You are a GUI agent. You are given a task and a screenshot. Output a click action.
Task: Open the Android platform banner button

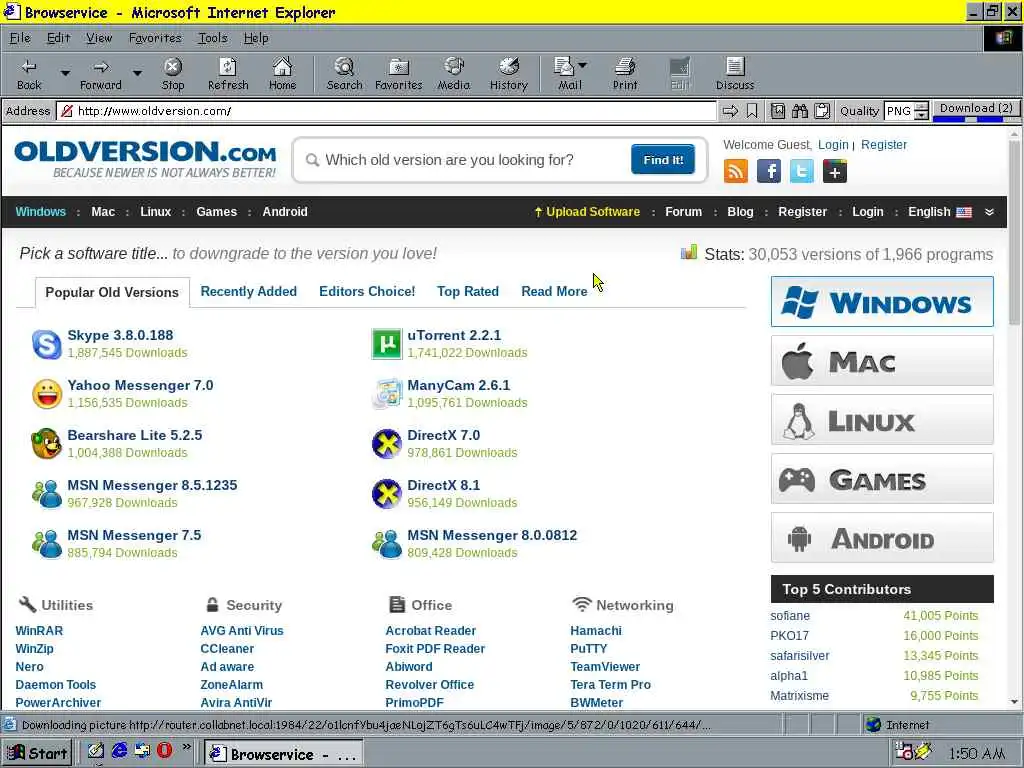pyautogui.click(x=882, y=538)
